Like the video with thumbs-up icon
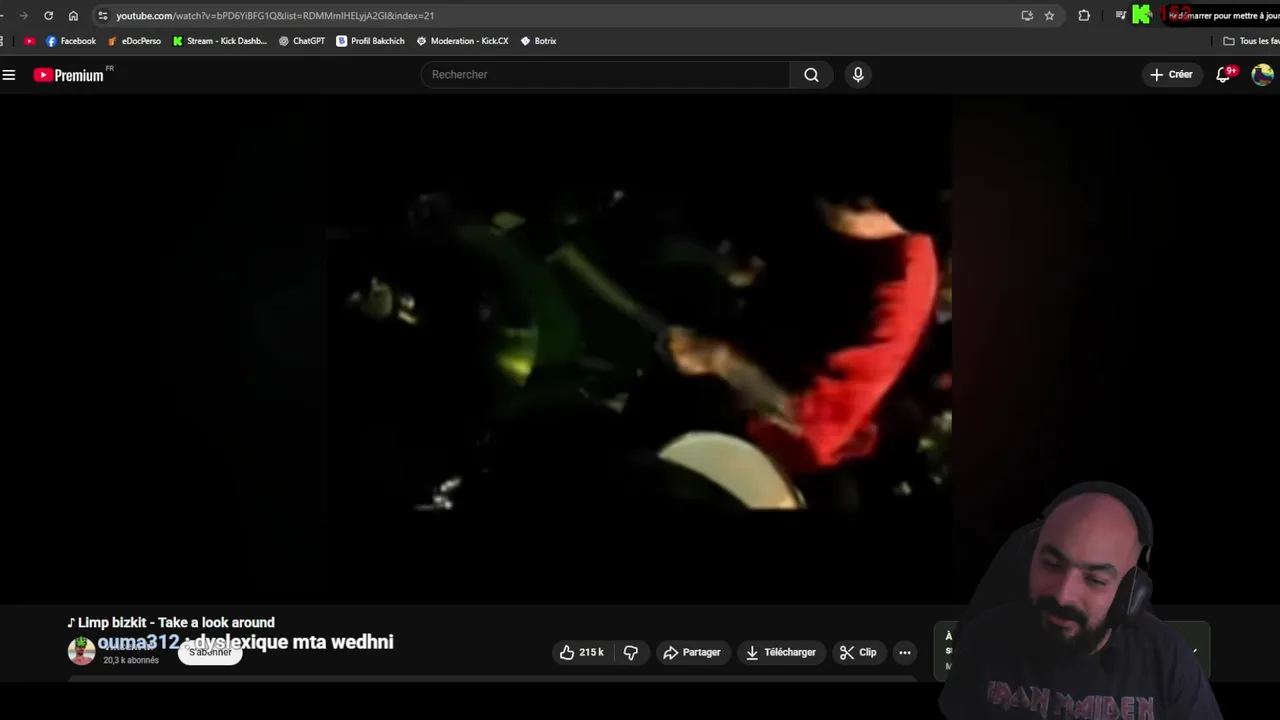The height and width of the screenshot is (720, 1280). click(x=582, y=652)
